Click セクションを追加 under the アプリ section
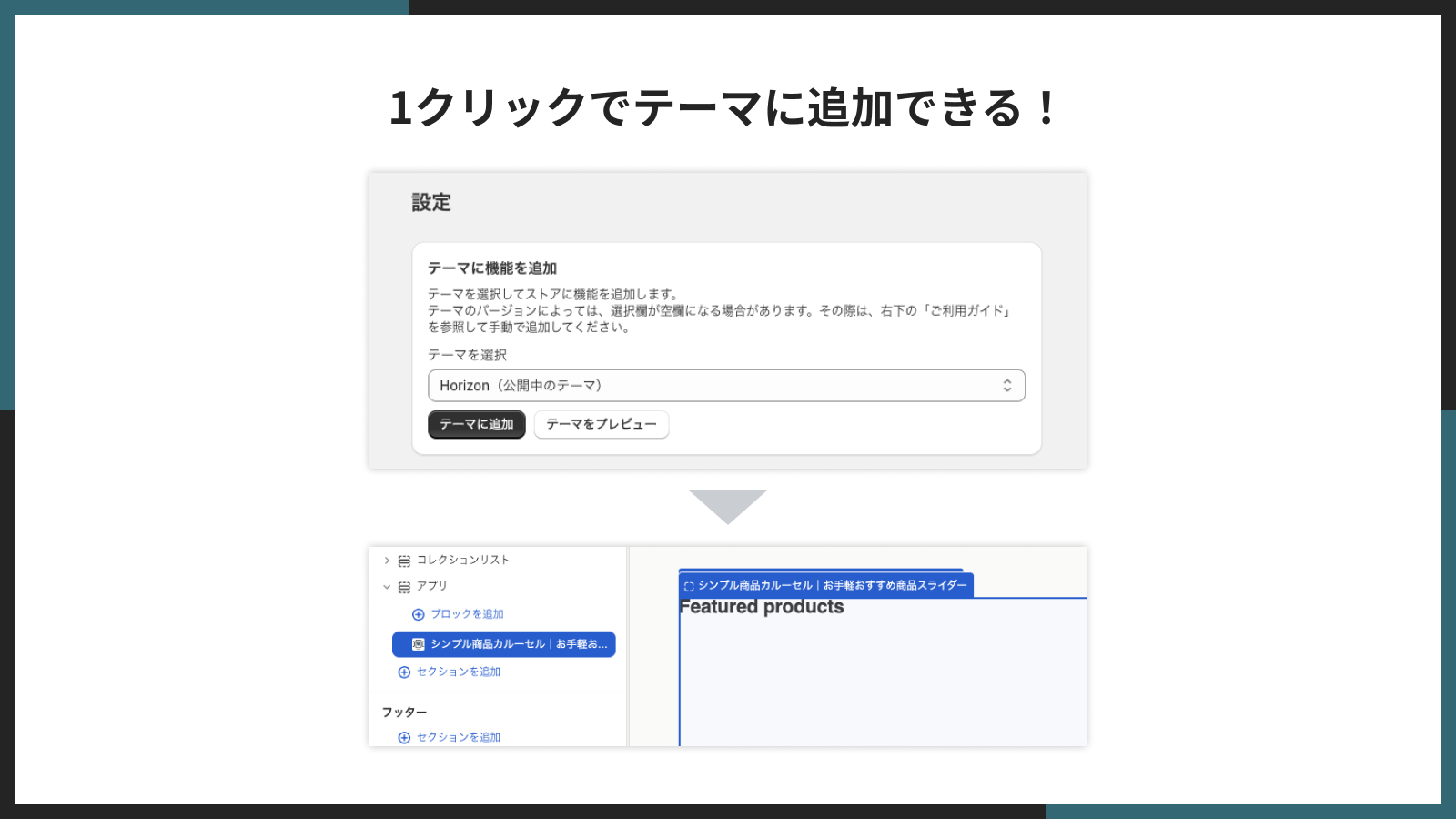The image size is (1456, 819). (459, 672)
